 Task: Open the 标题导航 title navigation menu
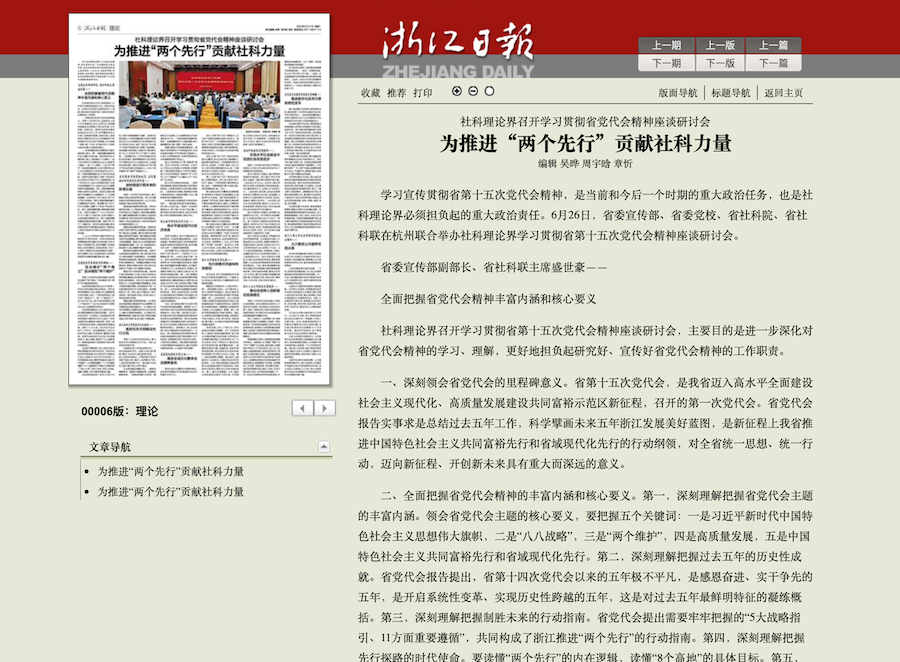[x=730, y=93]
